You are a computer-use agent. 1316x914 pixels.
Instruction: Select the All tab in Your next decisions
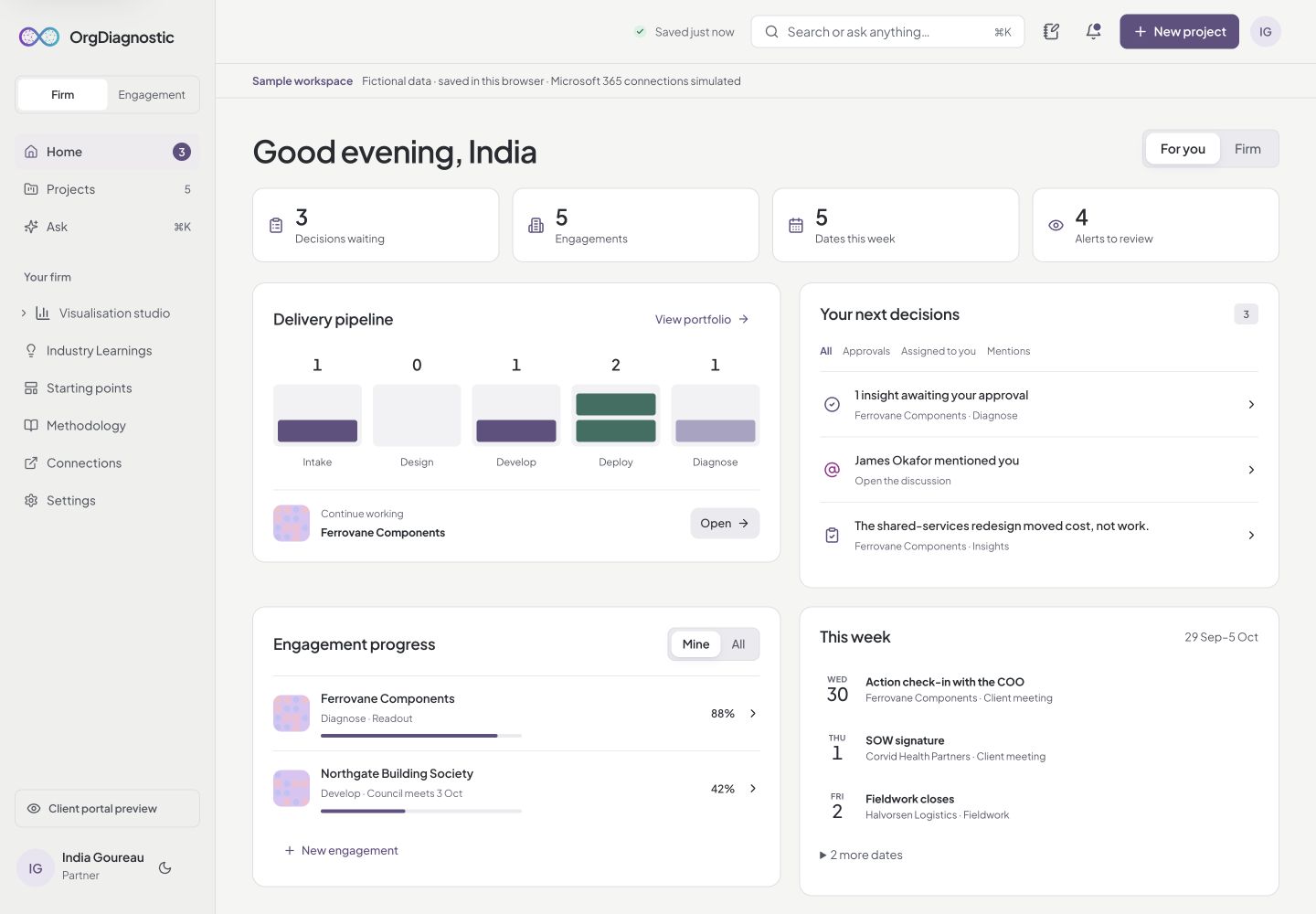point(826,351)
